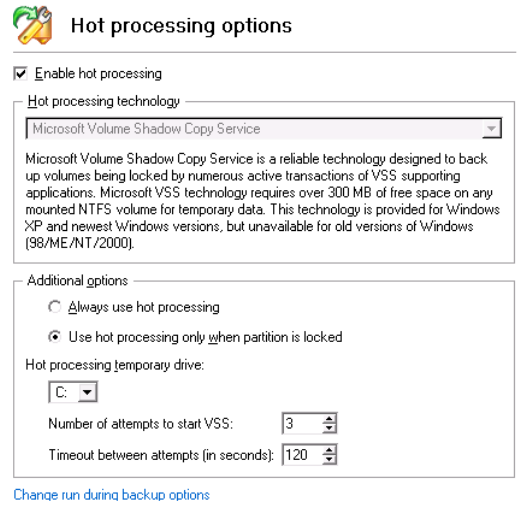Screen dimensions: 532x513
Task: Select Always use hot processing radio button
Action: [55, 307]
